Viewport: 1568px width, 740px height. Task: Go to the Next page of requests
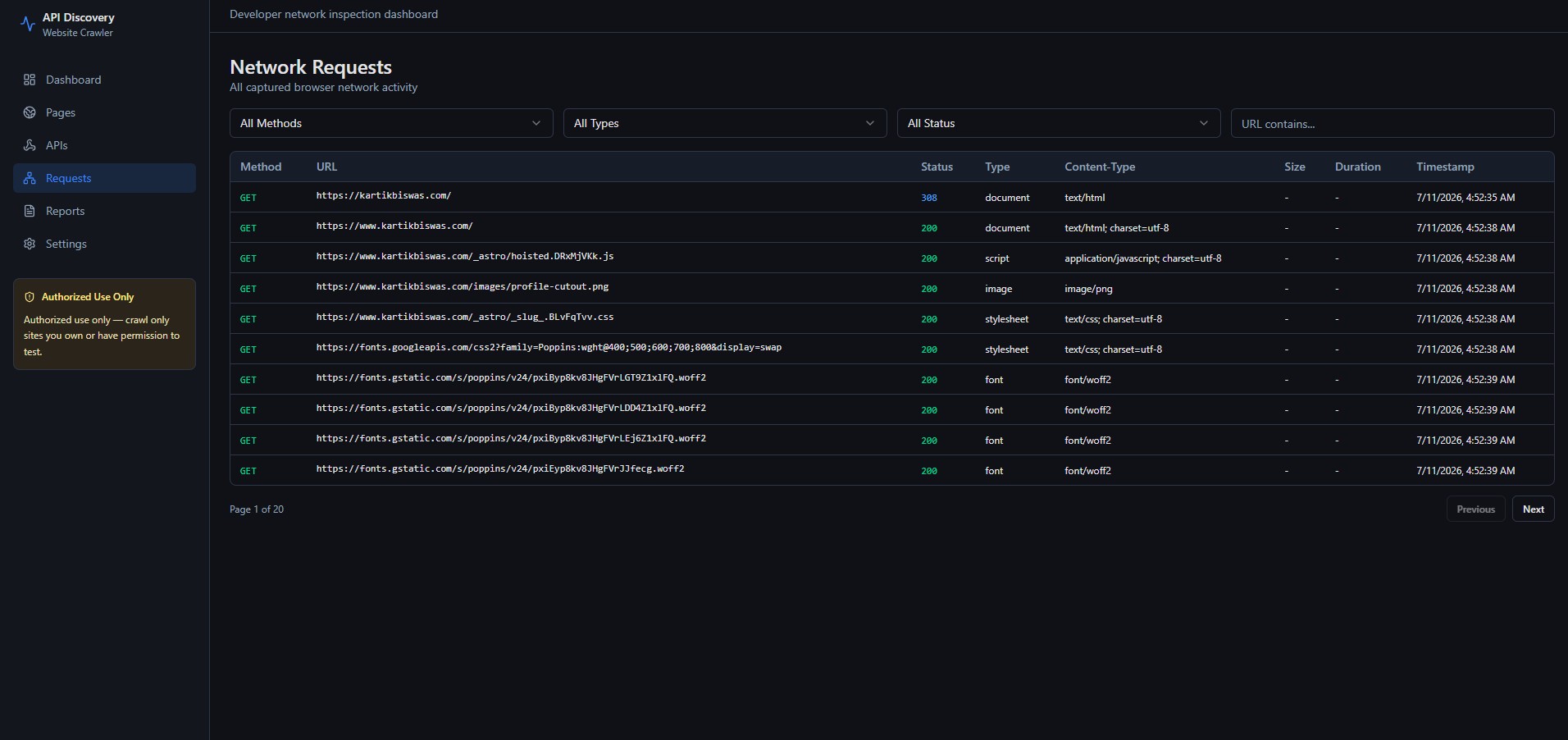point(1533,509)
